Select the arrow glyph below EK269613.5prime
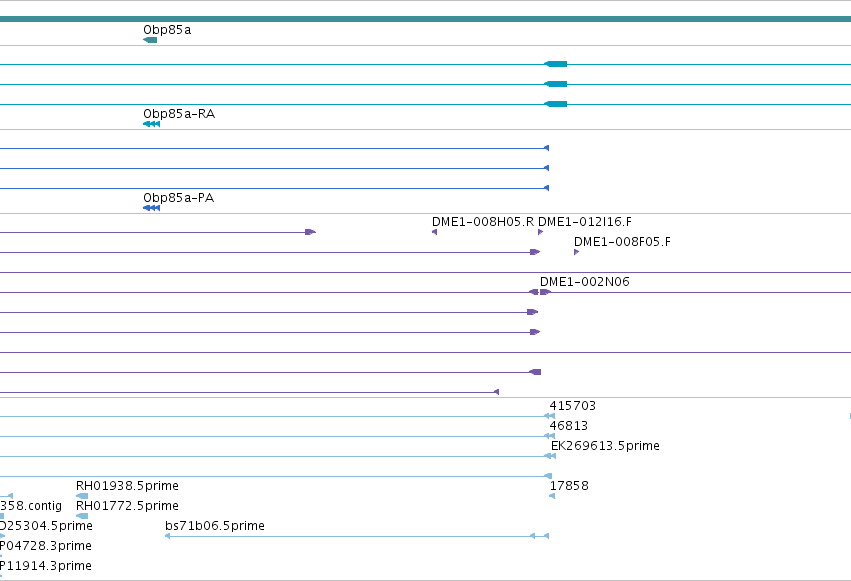The image size is (851, 581). (550, 456)
